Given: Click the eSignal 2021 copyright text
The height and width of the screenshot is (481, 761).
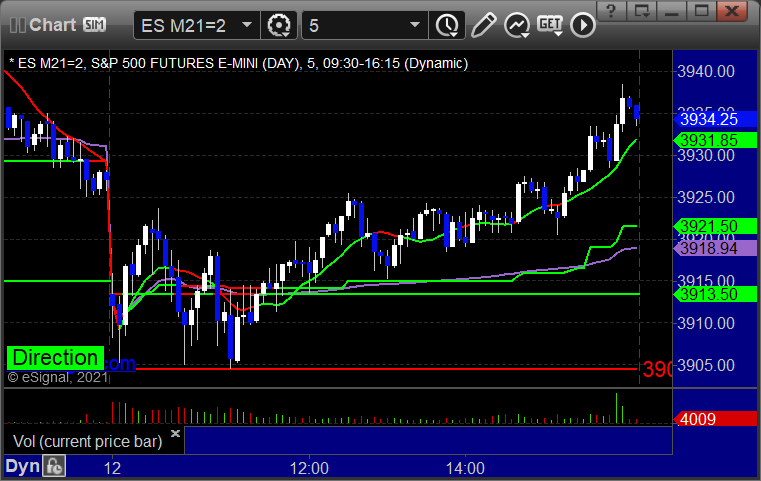Looking at the screenshot, I should pos(57,377).
